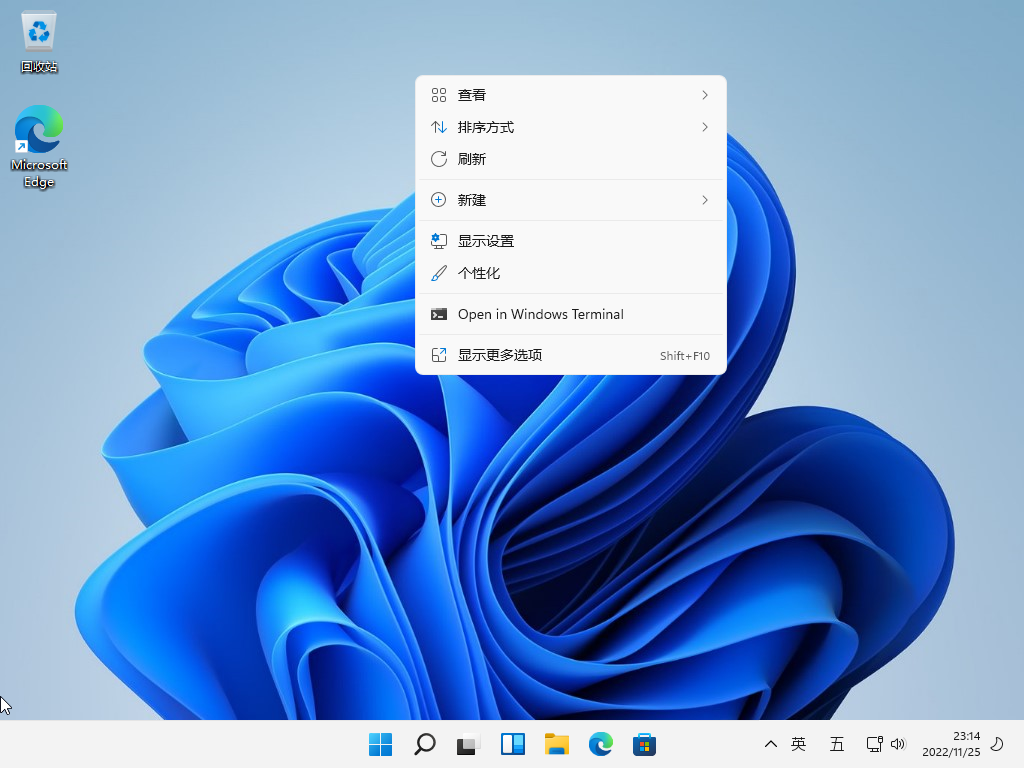Choose 排序方式 in the context menu
This screenshot has height=768, width=1024.
571,127
